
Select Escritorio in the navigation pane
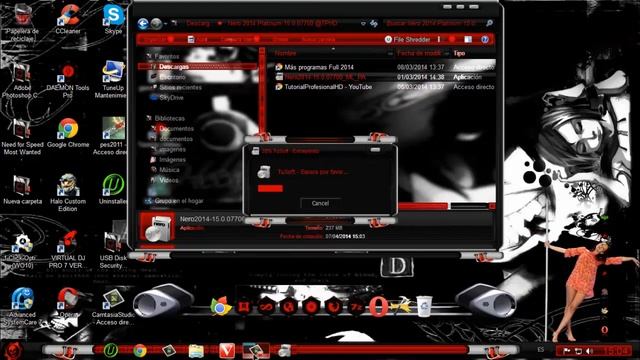click(x=172, y=77)
